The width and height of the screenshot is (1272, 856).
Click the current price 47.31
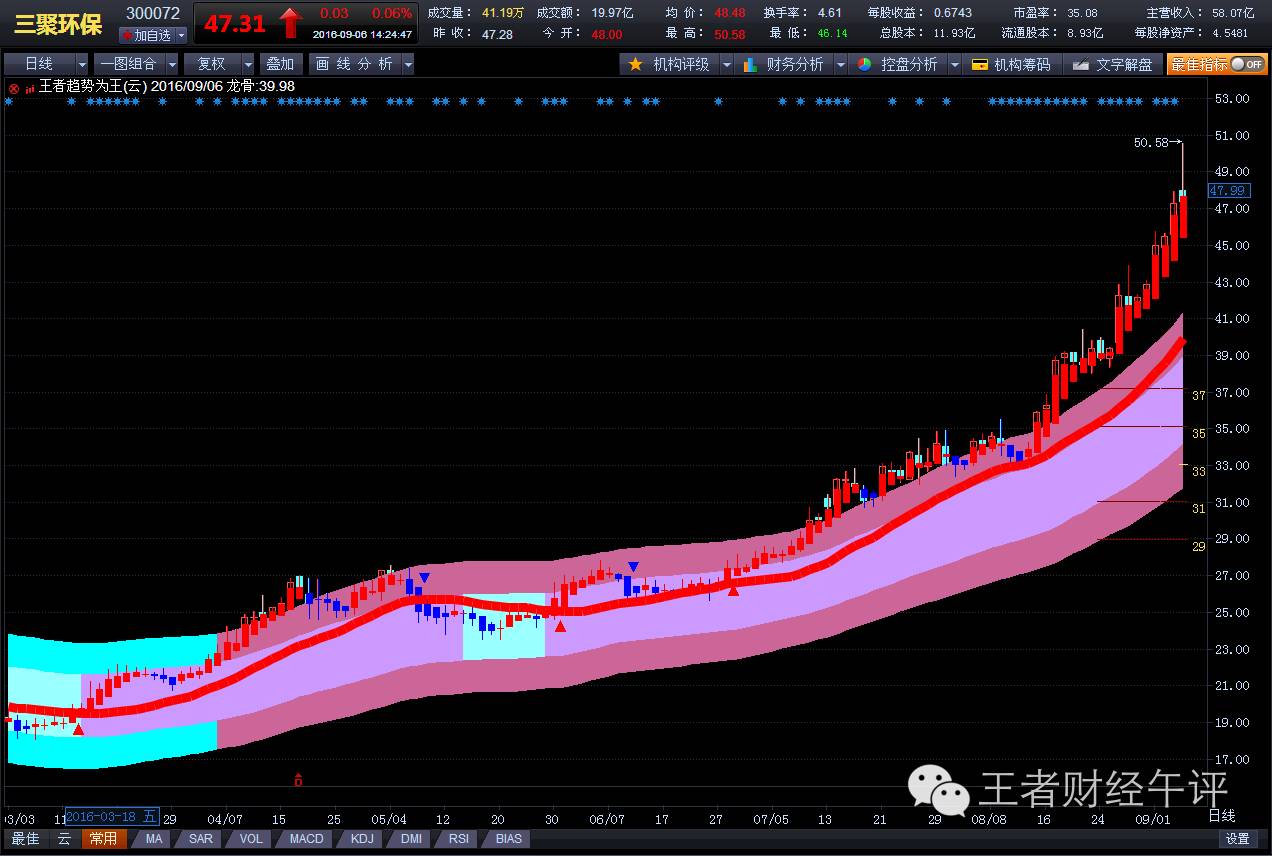[x=235, y=24]
